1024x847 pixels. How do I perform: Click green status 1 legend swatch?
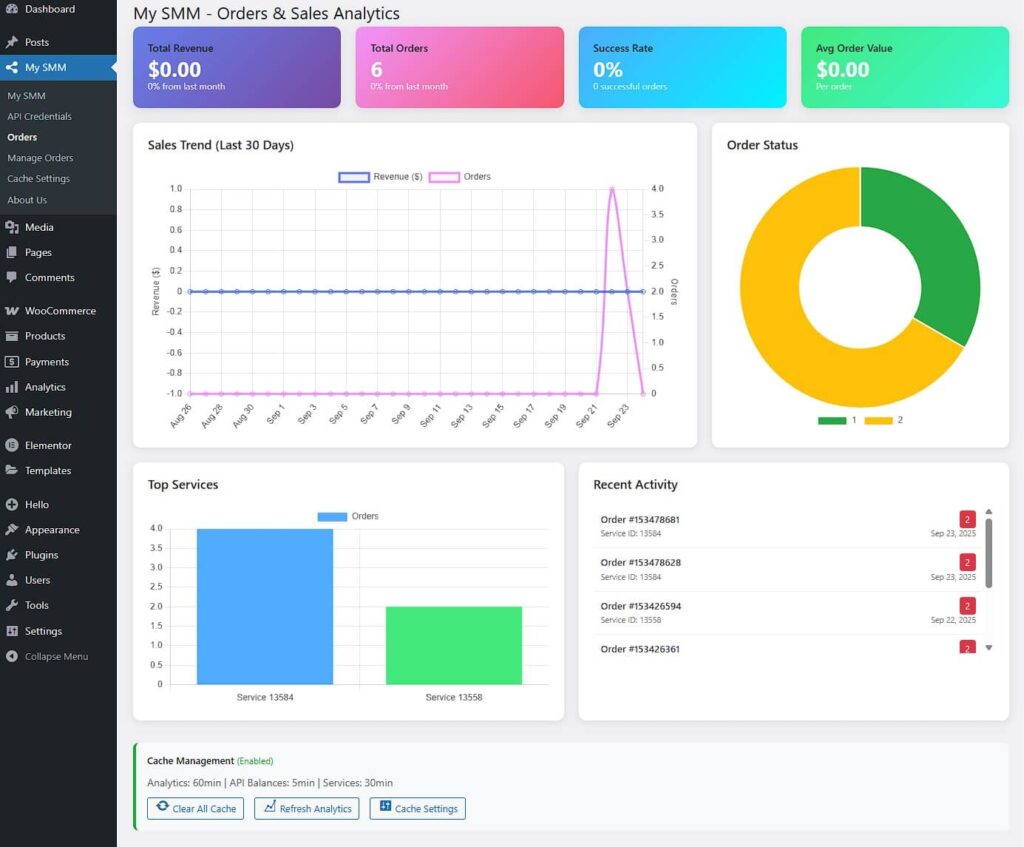(831, 421)
